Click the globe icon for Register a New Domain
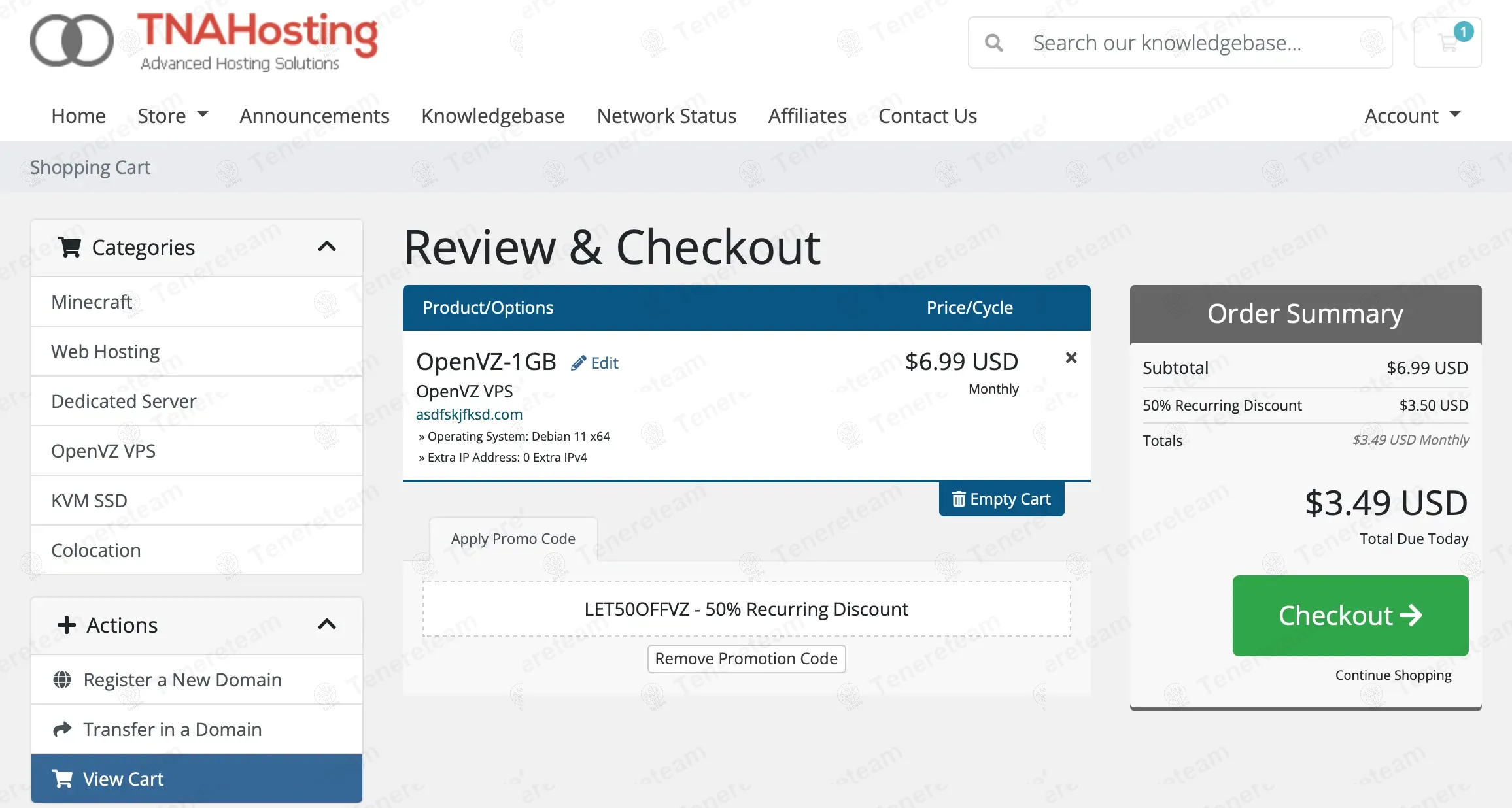Viewport: 1512px width, 808px height. coord(62,680)
